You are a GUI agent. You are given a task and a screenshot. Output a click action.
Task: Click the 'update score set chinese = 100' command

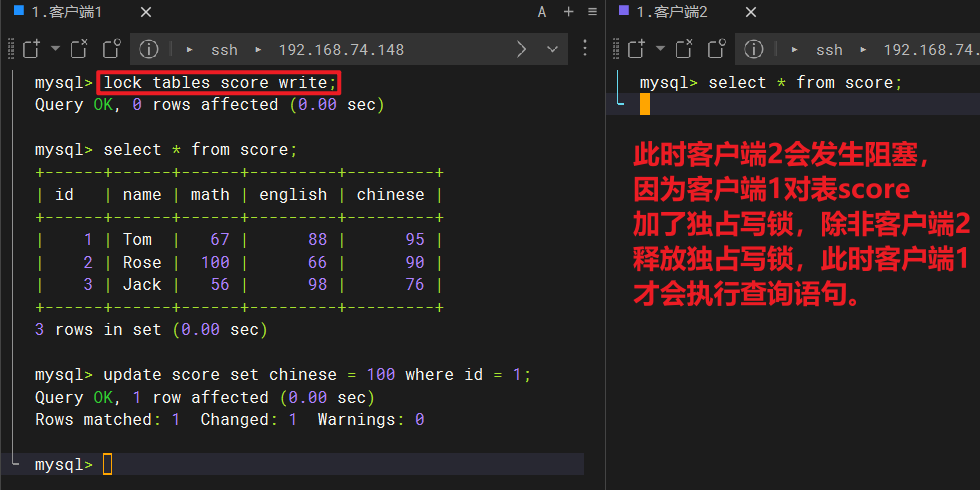click(317, 375)
